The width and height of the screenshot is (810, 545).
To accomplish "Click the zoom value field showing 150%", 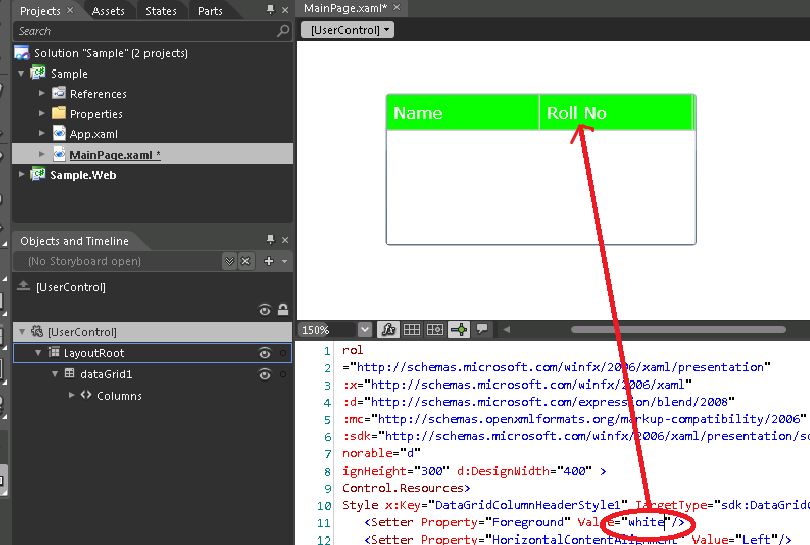I will point(327,330).
